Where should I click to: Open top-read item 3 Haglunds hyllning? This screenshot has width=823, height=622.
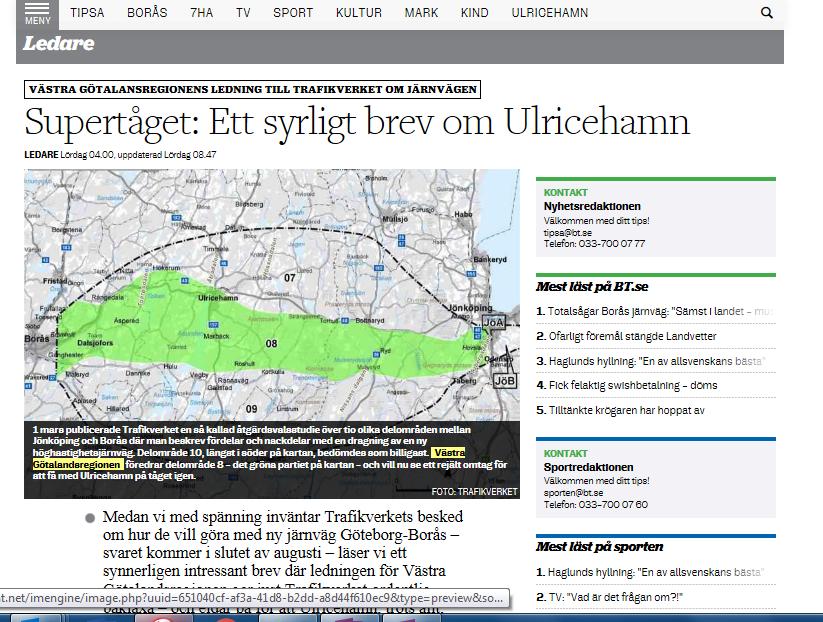click(651, 361)
